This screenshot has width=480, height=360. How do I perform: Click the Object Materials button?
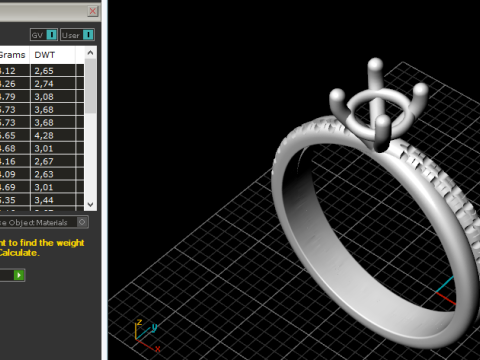pos(44,222)
